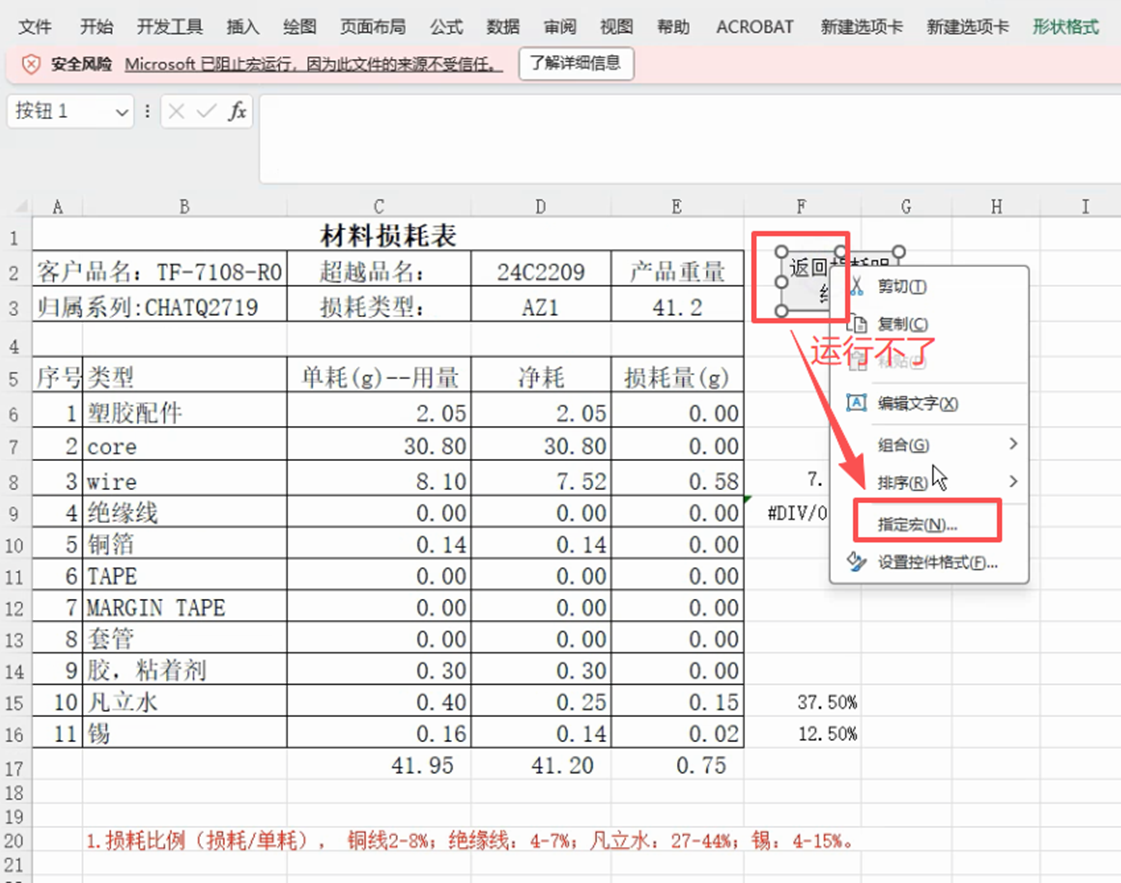The image size is (1121, 883).
Task: Select the 产品重量 header cell
Action: point(677,271)
